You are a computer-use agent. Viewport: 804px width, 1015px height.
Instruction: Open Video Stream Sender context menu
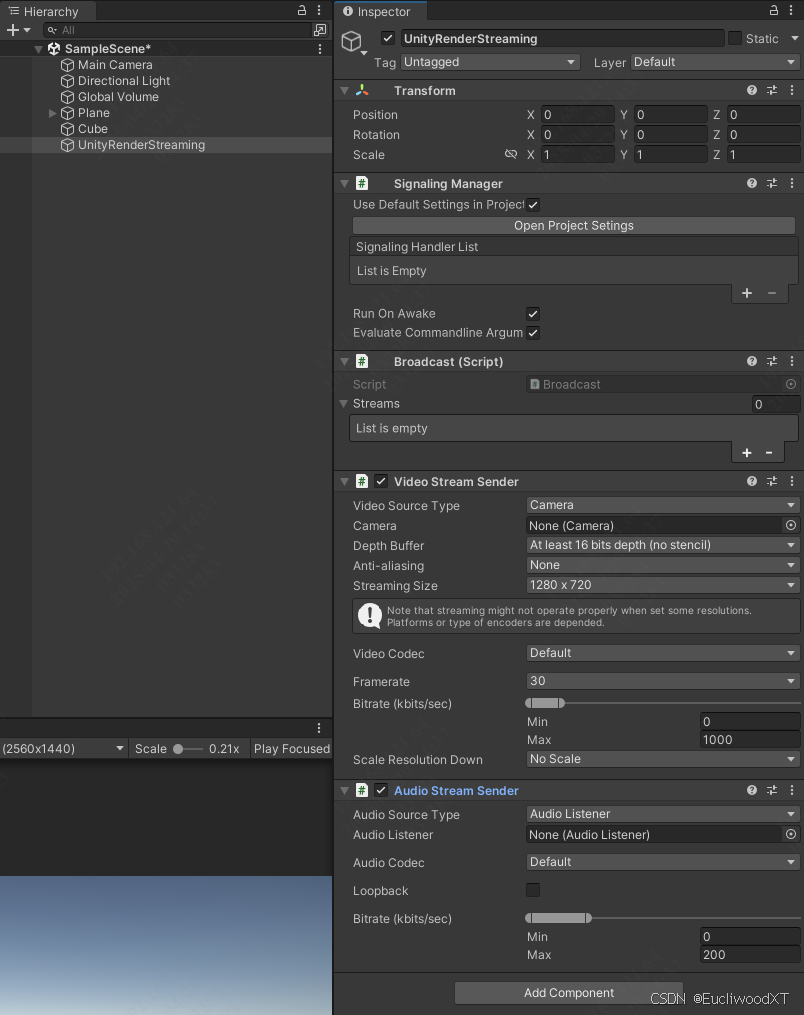[792, 481]
